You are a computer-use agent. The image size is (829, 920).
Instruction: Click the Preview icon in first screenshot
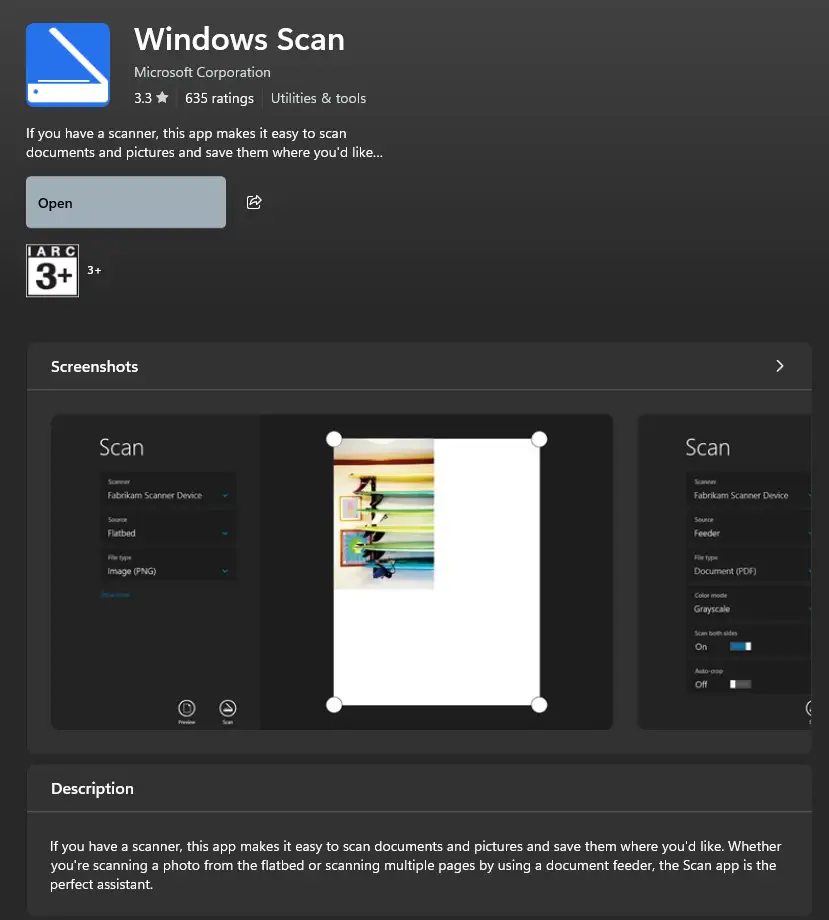(187, 709)
